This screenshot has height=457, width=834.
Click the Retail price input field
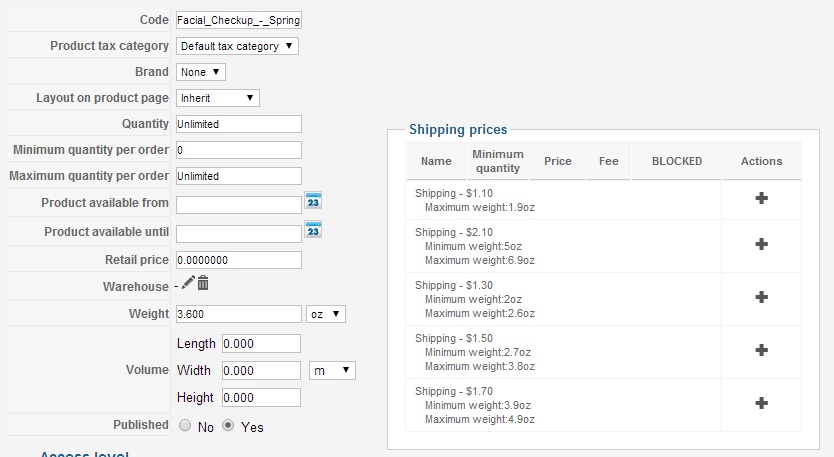tap(238, 260)
